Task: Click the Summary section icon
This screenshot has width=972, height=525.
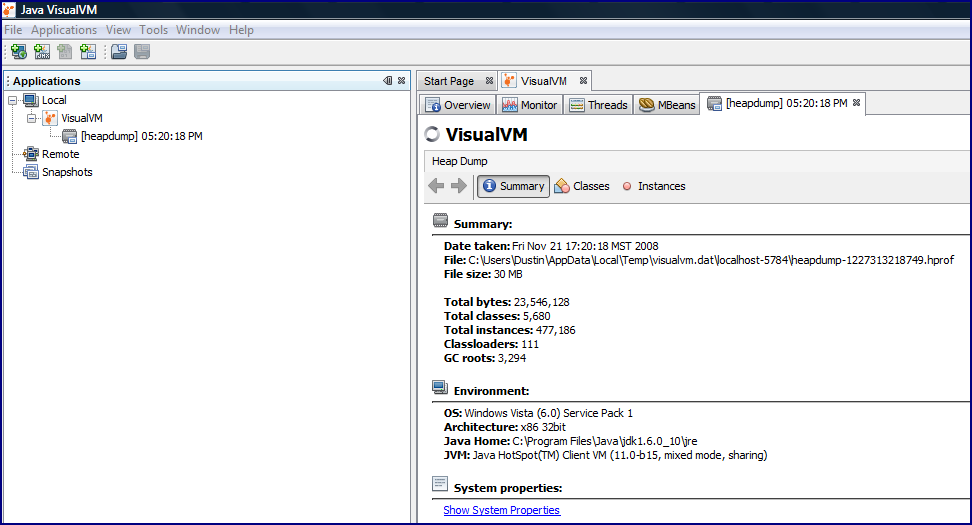Action: pyautogui.click(x=440, y=220)
